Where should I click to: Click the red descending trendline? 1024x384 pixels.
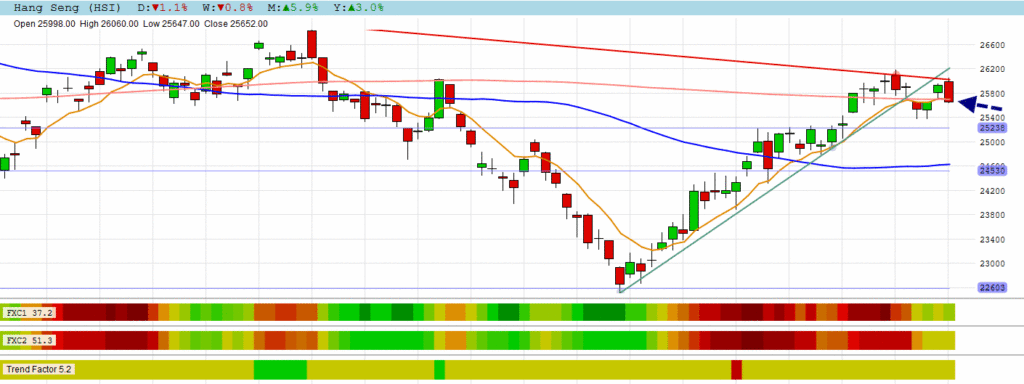[653, 54]
